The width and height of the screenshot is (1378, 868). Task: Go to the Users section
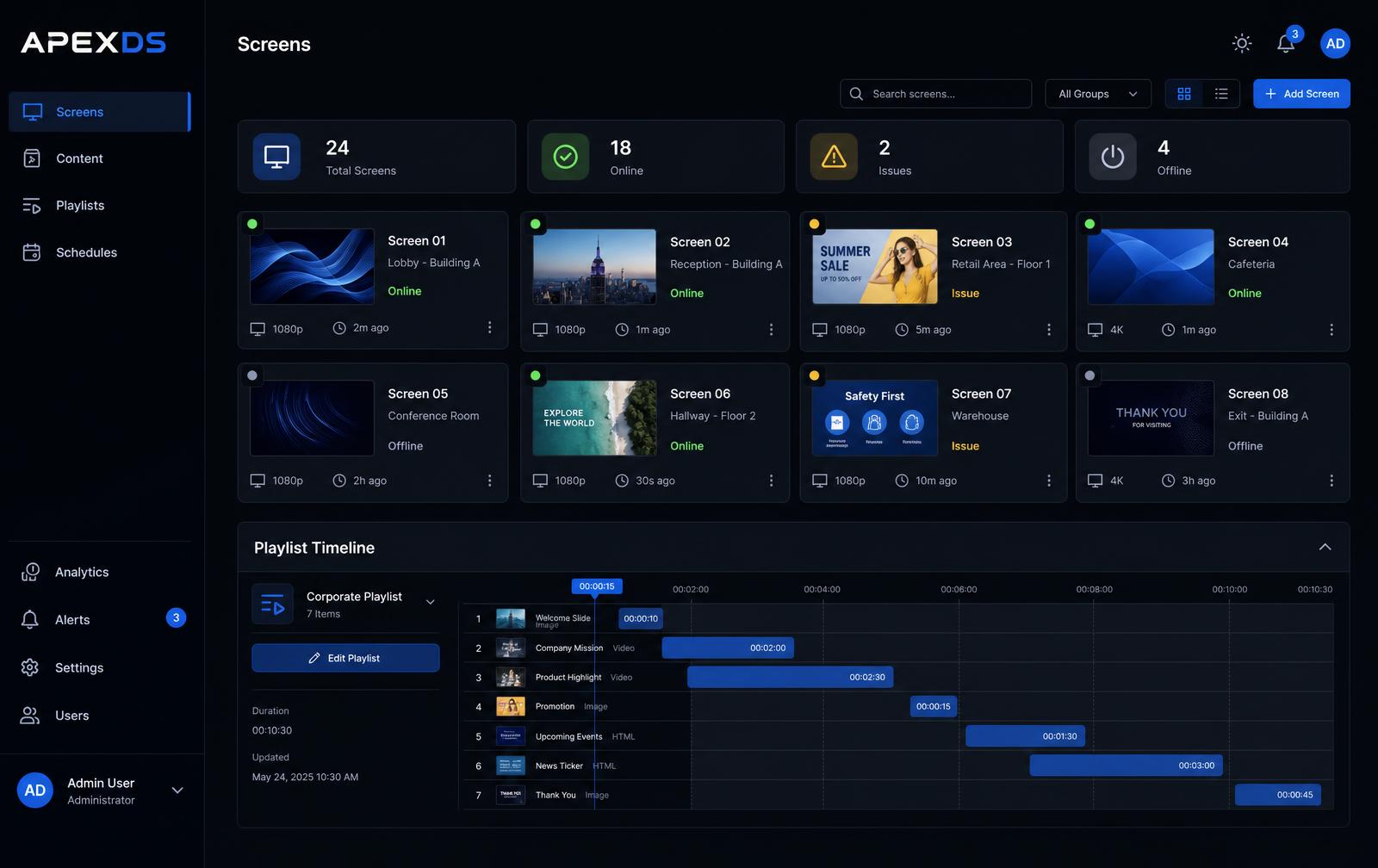click(99, 716)
